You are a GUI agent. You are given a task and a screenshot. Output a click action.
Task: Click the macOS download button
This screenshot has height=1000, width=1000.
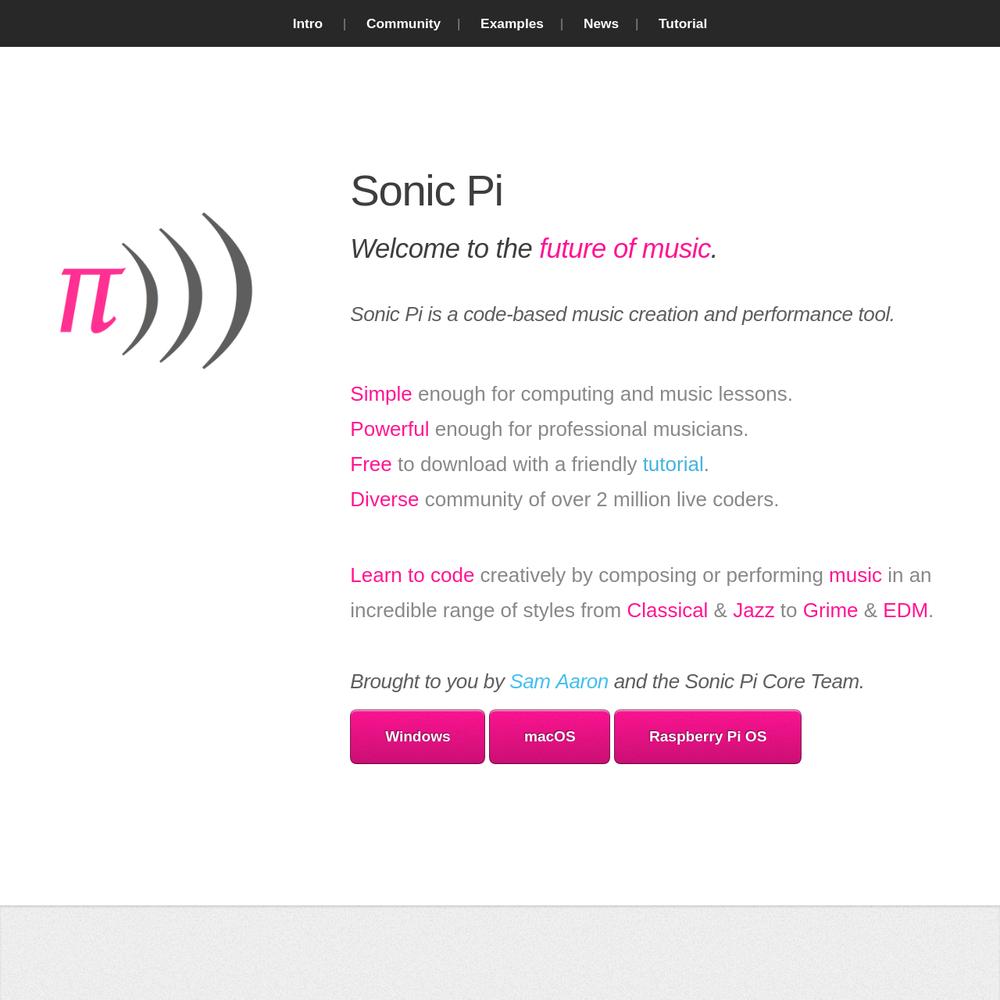(549, 737)
